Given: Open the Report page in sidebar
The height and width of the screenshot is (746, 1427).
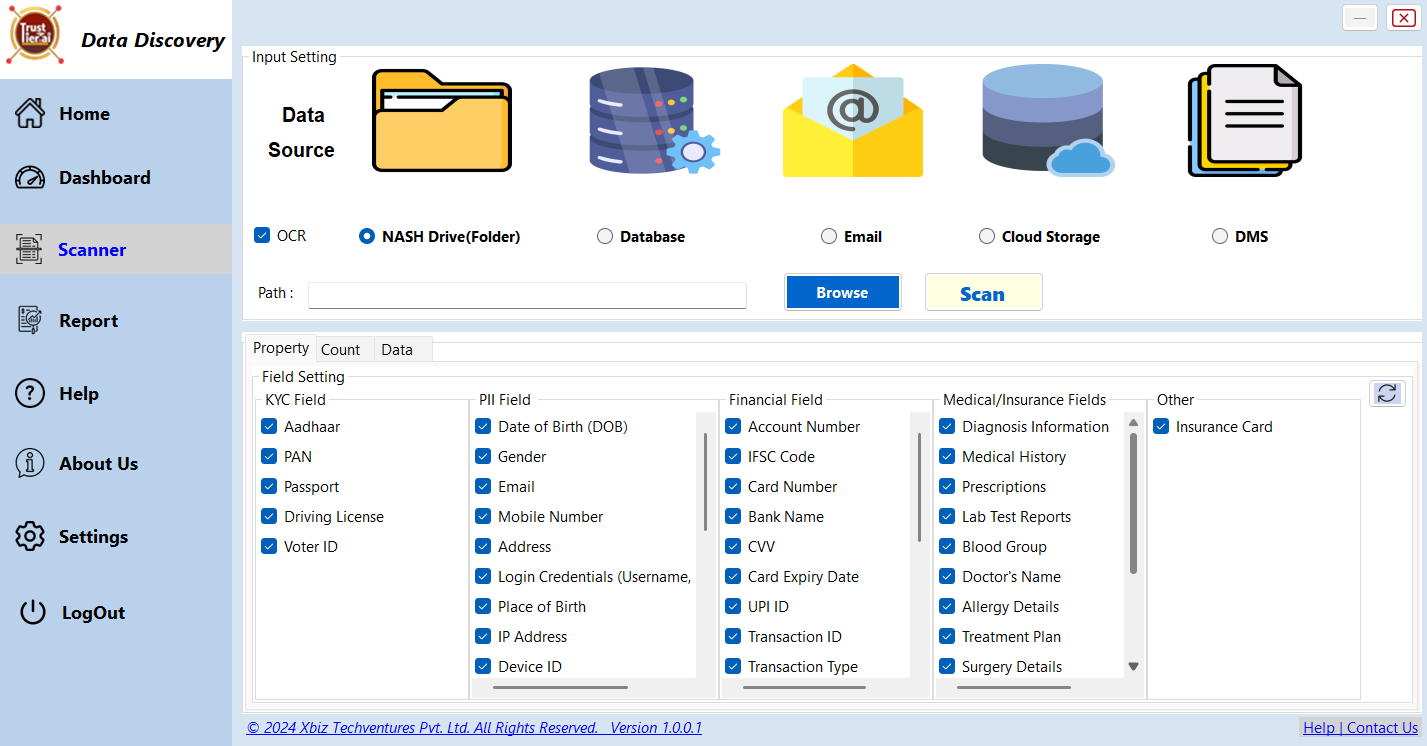Looking at the screenshot, I should pyautogui.click(x=88, y=321).
